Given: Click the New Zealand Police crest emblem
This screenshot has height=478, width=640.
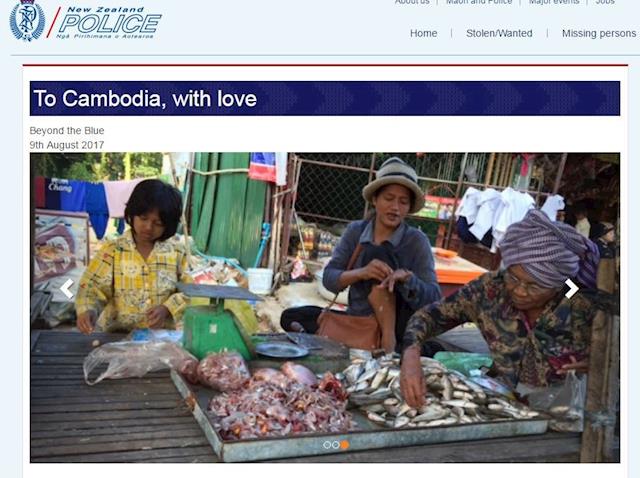Looking at the screenshot, I should pyautogui.click(x=27, y=20).
